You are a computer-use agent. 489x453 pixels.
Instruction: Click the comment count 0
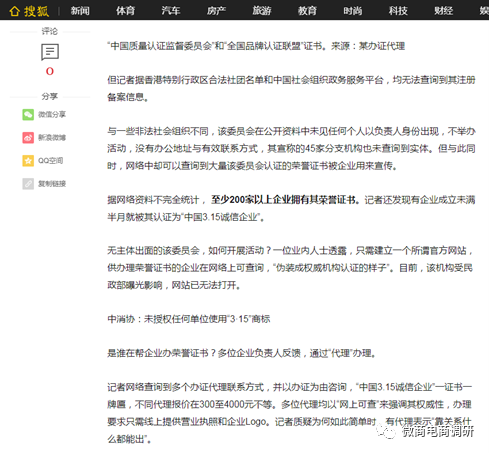pyautogui.click(x=50, y=71)
